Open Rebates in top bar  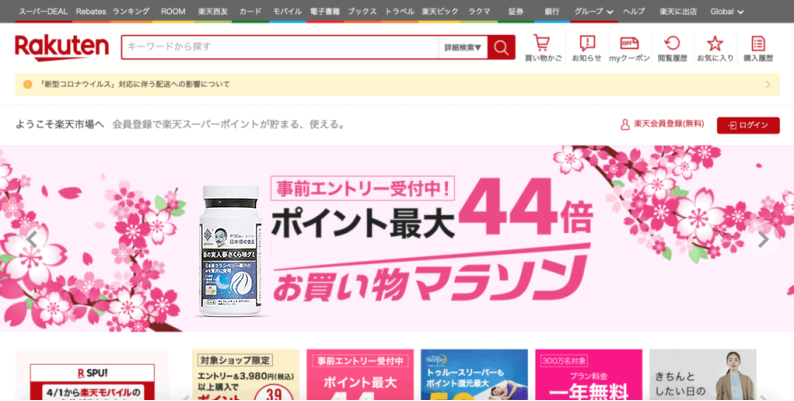point(91,11)
